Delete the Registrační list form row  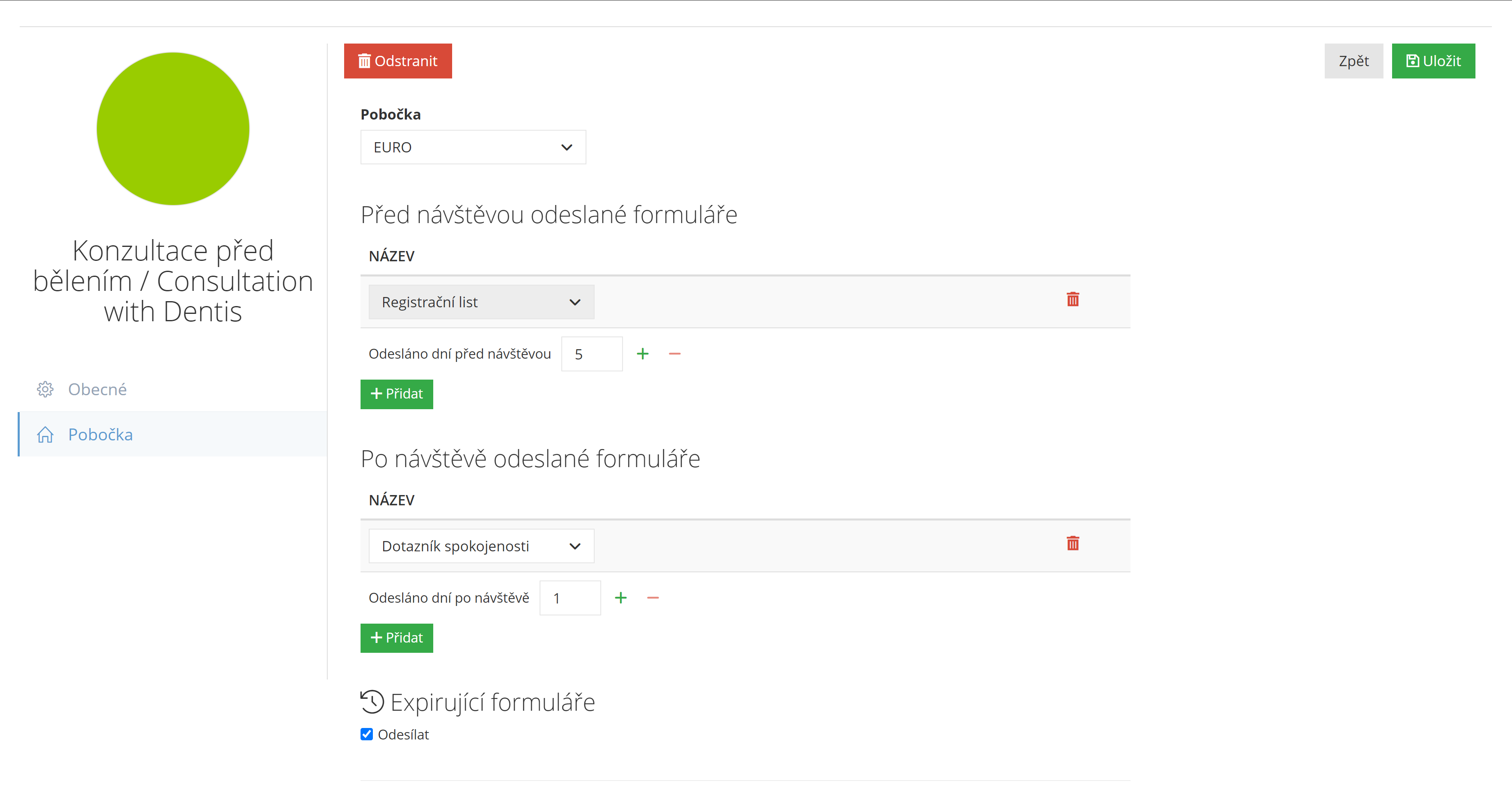pyautogui.click(x=1072, y=299)
